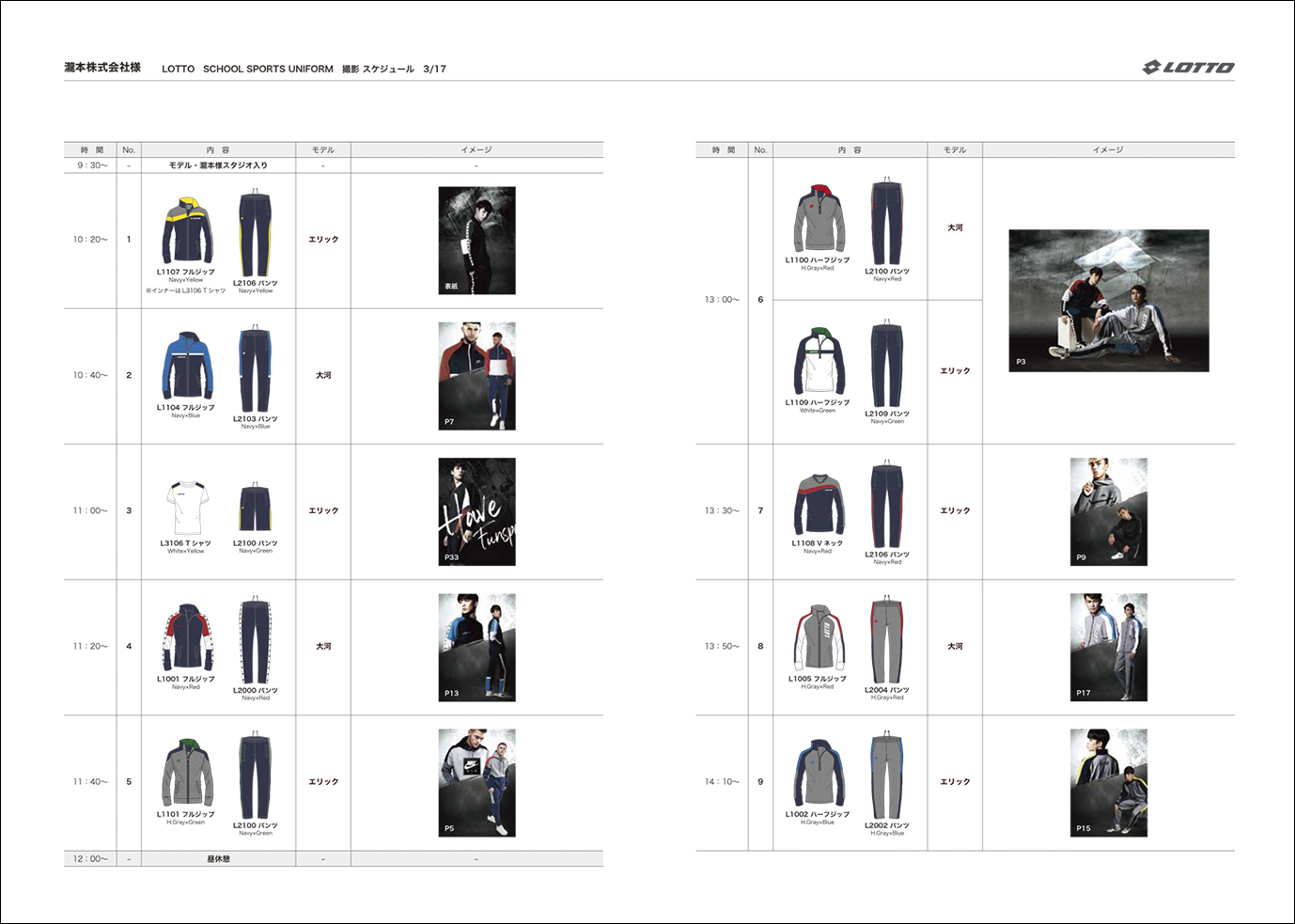1295x924 pixels.
Task: Click the L1107 navy-yellow full-zip jacket illustration
Action: tap(187, 231)
